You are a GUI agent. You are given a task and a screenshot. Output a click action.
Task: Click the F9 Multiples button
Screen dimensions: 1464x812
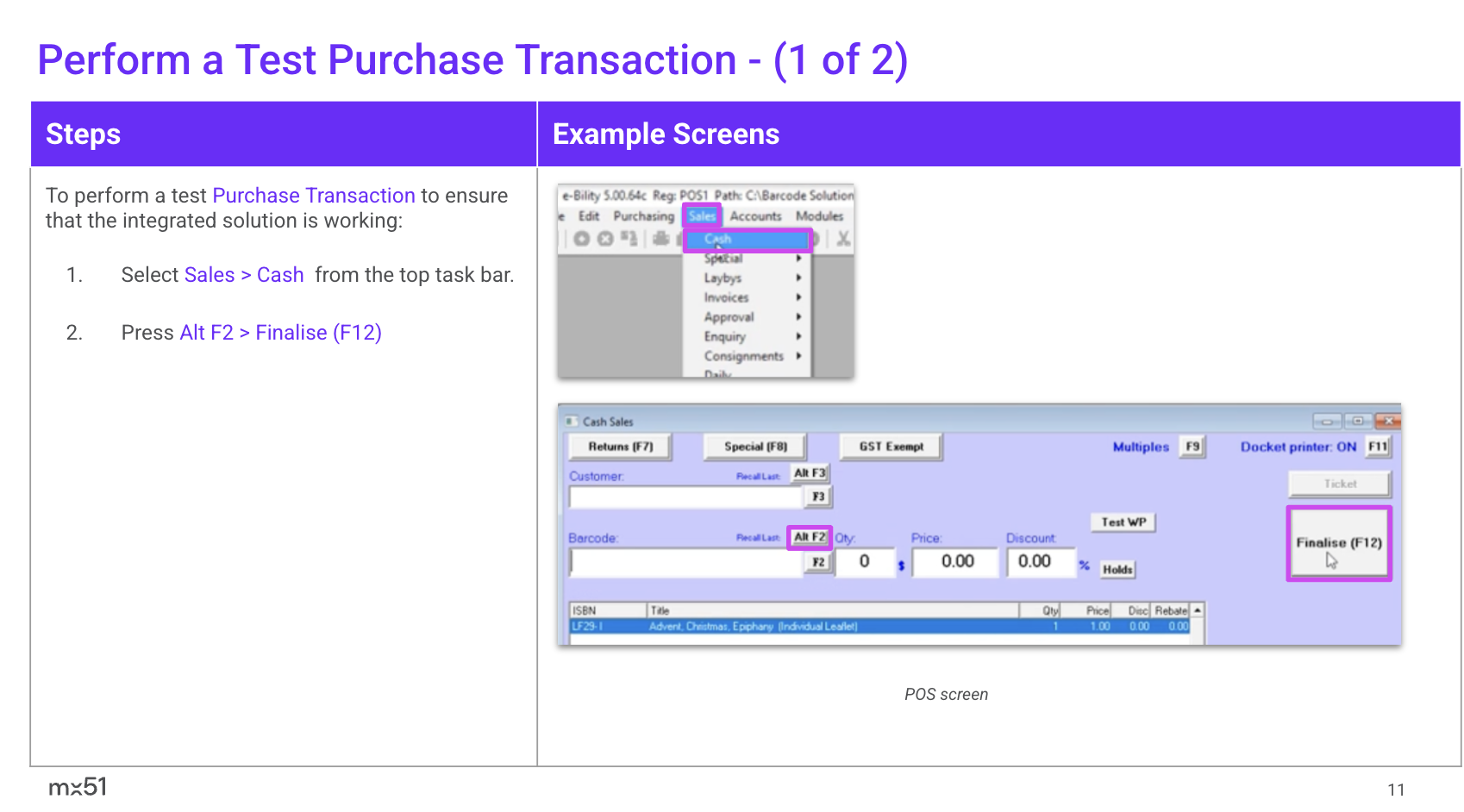point(1192,447)
